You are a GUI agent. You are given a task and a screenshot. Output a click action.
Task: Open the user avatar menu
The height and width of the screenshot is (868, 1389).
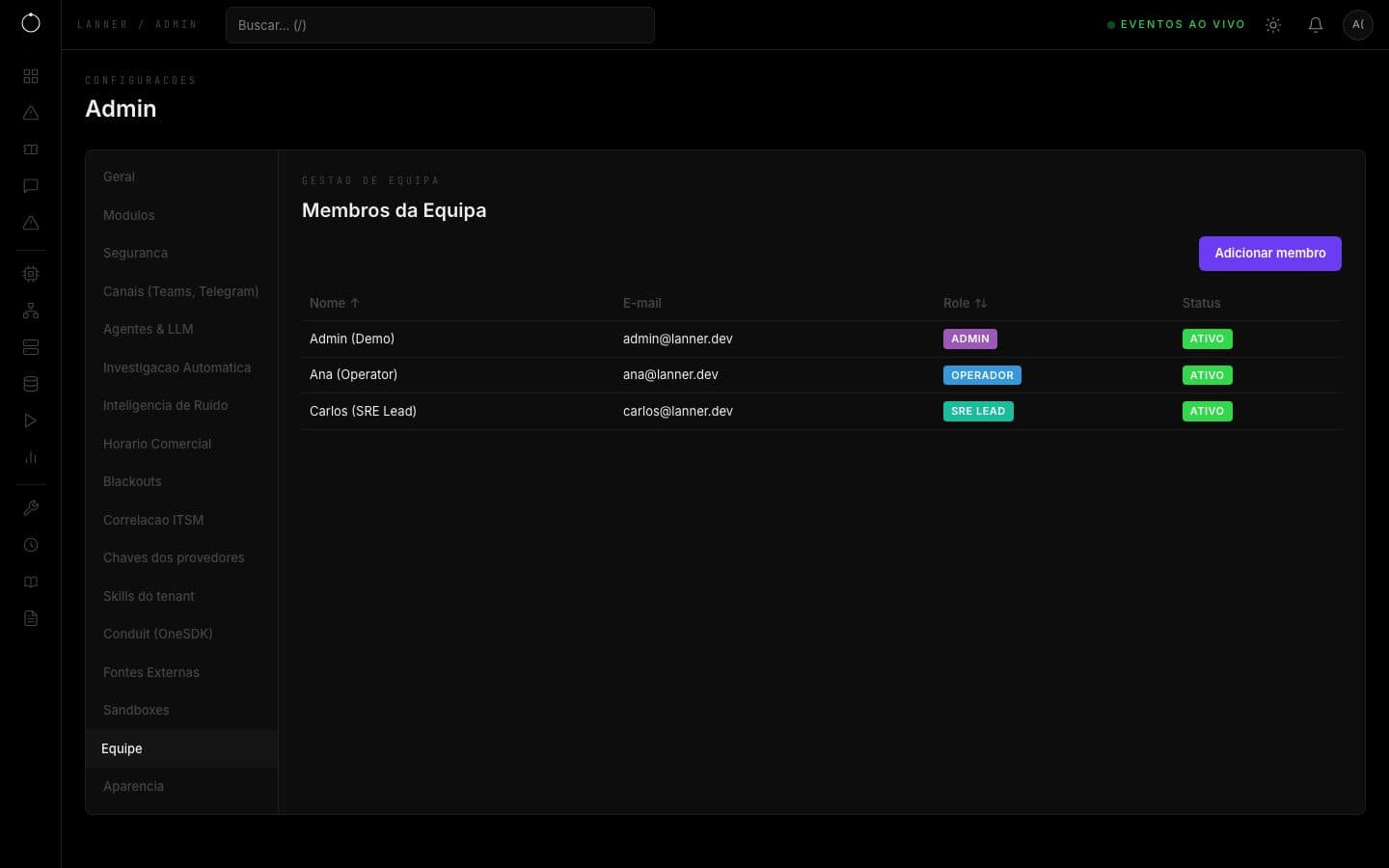point(1358,24)
